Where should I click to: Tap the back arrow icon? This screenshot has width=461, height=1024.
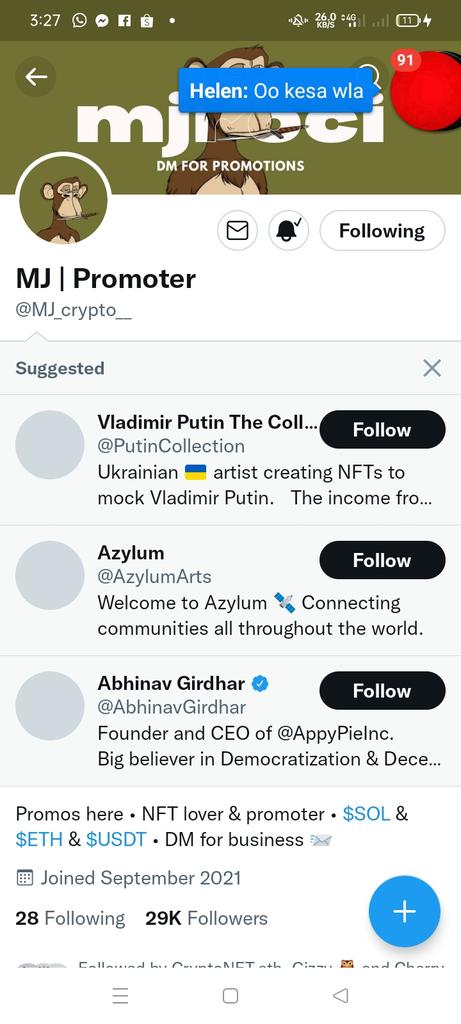point(36,77)
